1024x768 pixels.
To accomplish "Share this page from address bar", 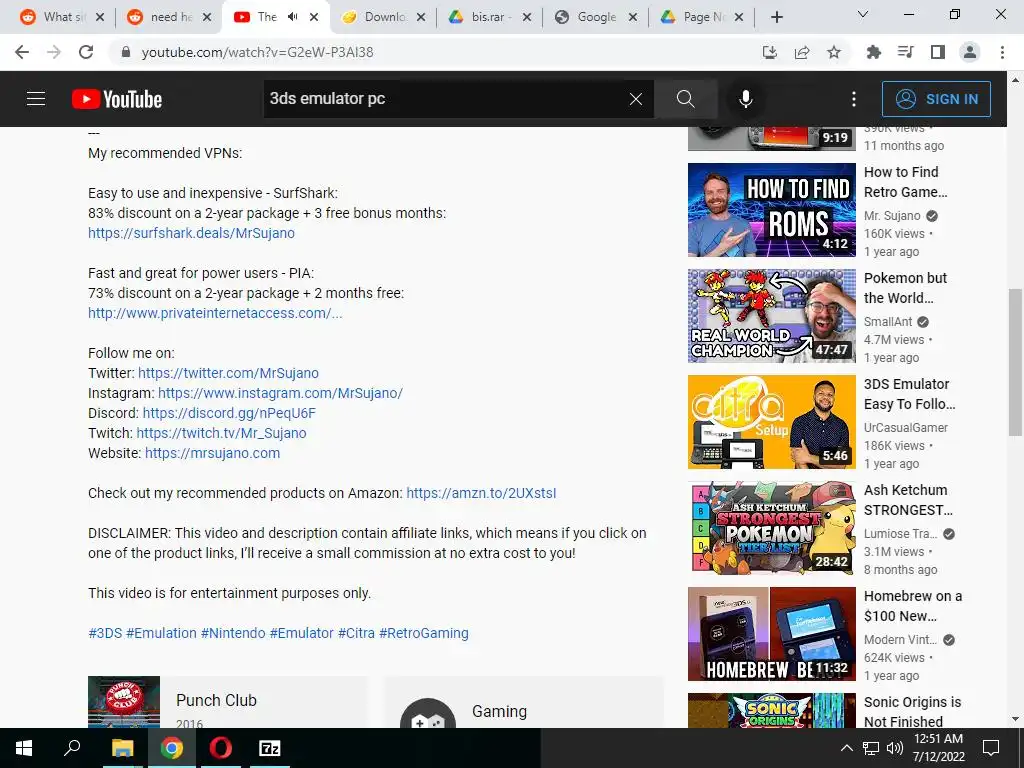I will point(802,52).
